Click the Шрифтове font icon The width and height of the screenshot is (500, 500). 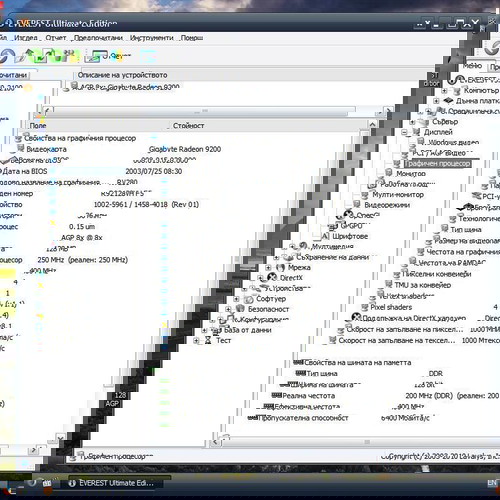(x=325, y=236)
